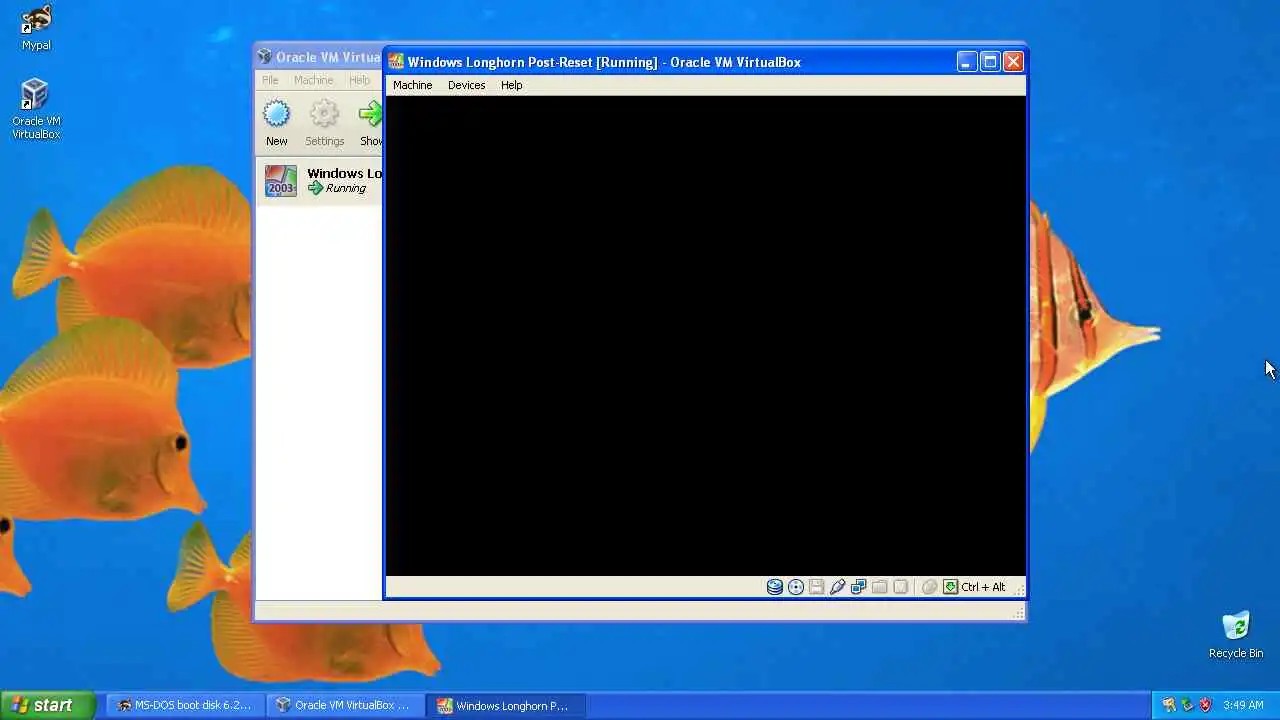This screenshot has width=1280, height=720.
Task: Click inside the black VM display area
Action: [x=705, y=335]
